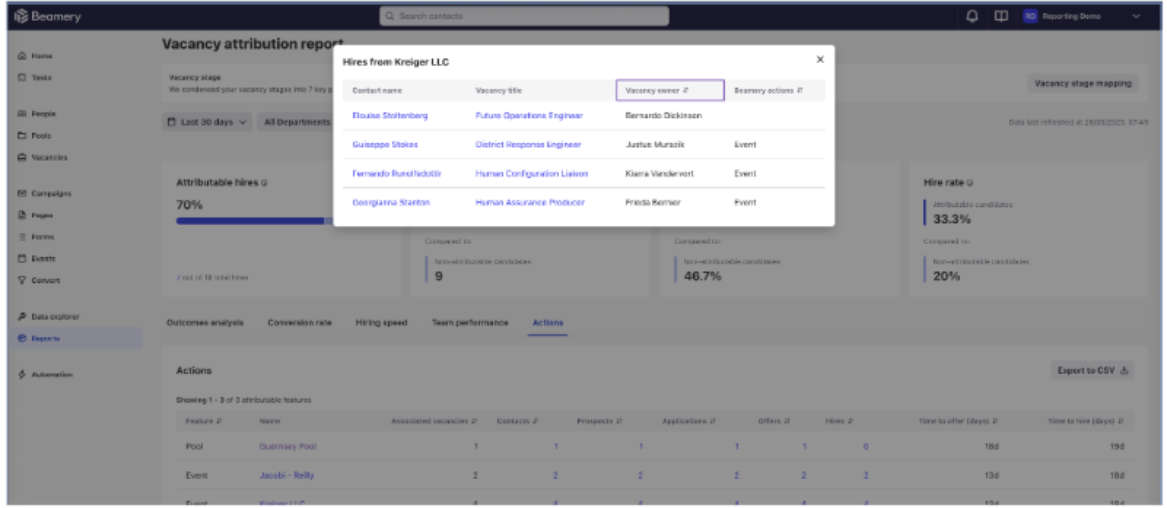Image resolution: width=1167 pixels, height=508 pixels.
Task: Open Data explorer in the sidebar
Action: (x=48, y=316)
